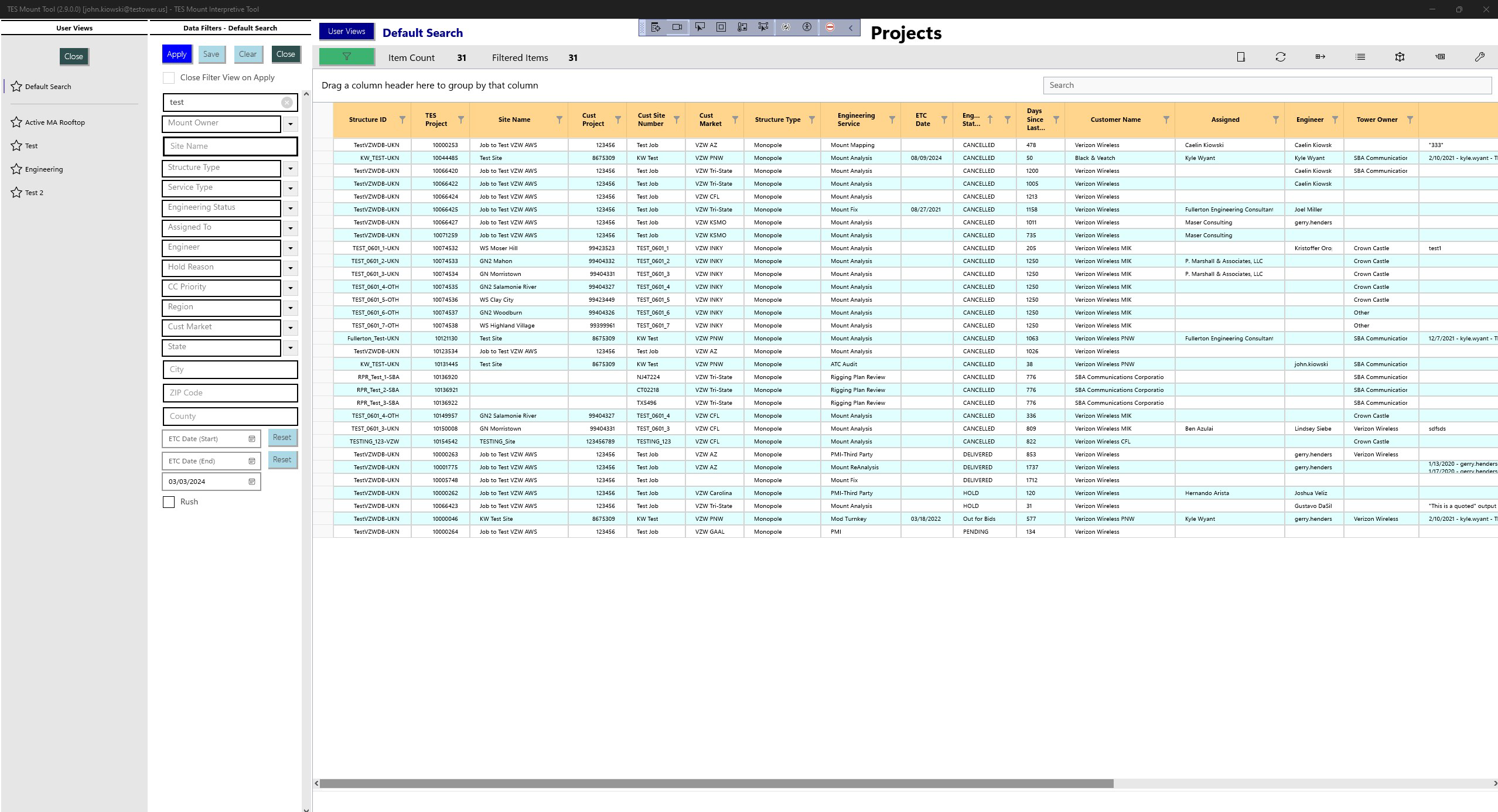
Task: Click the track focused element icon
Action: (x=763, y=27)
